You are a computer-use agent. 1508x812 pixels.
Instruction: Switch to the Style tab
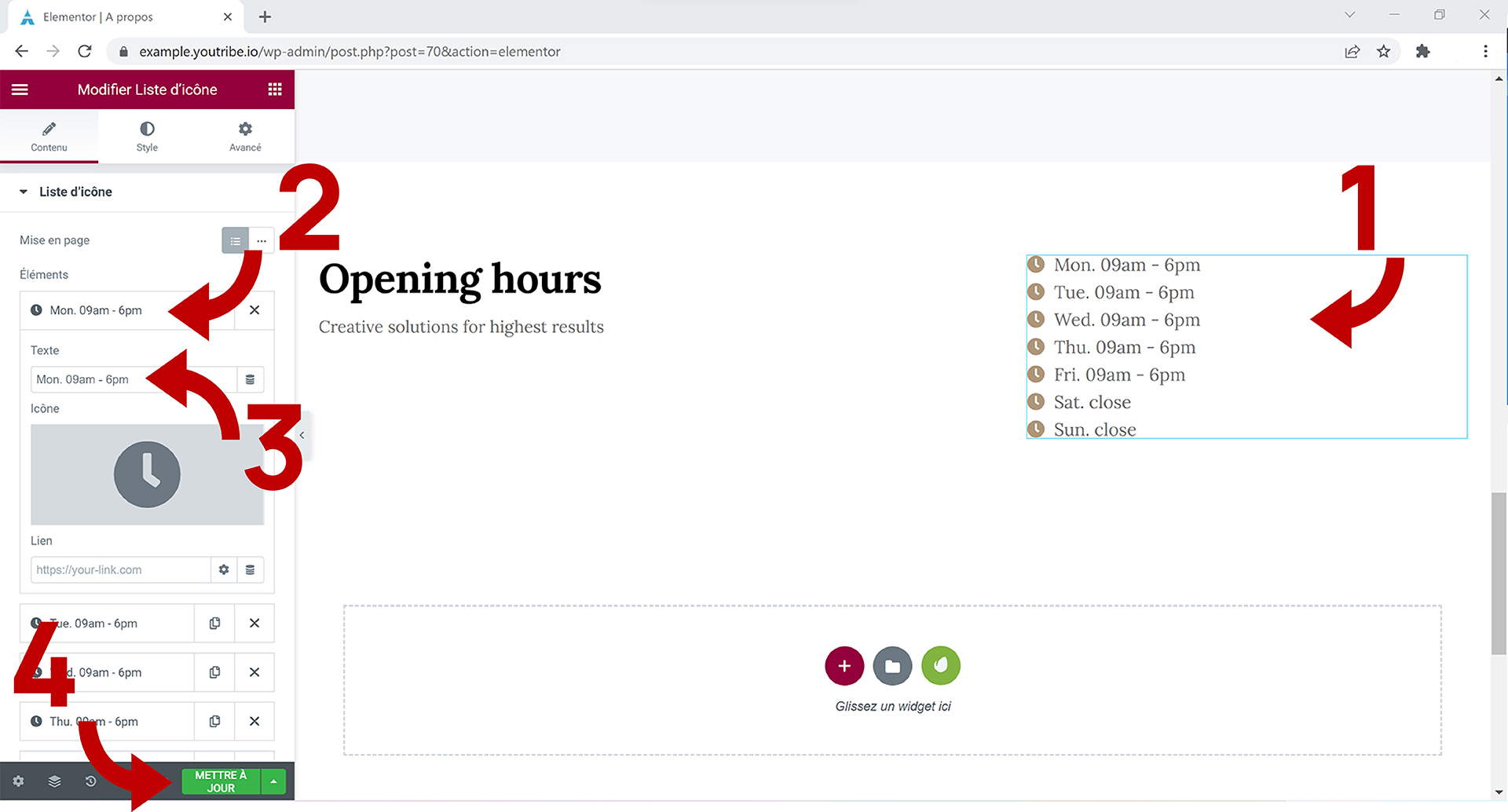pos(147,136)
